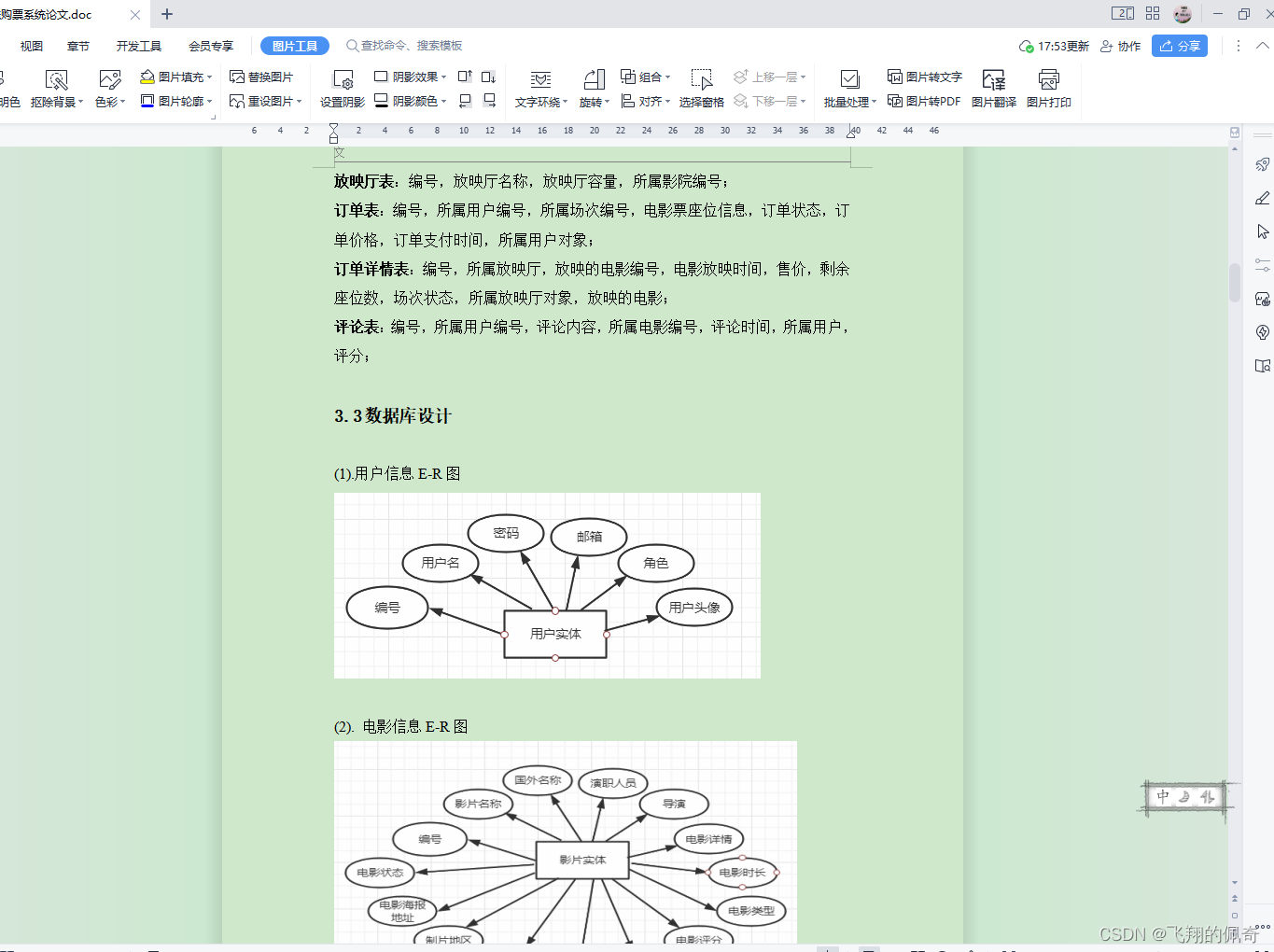Close the 购票系统论文.doc document tab
Viewport: 1274px width, 952px height.
tap(135, 15)
